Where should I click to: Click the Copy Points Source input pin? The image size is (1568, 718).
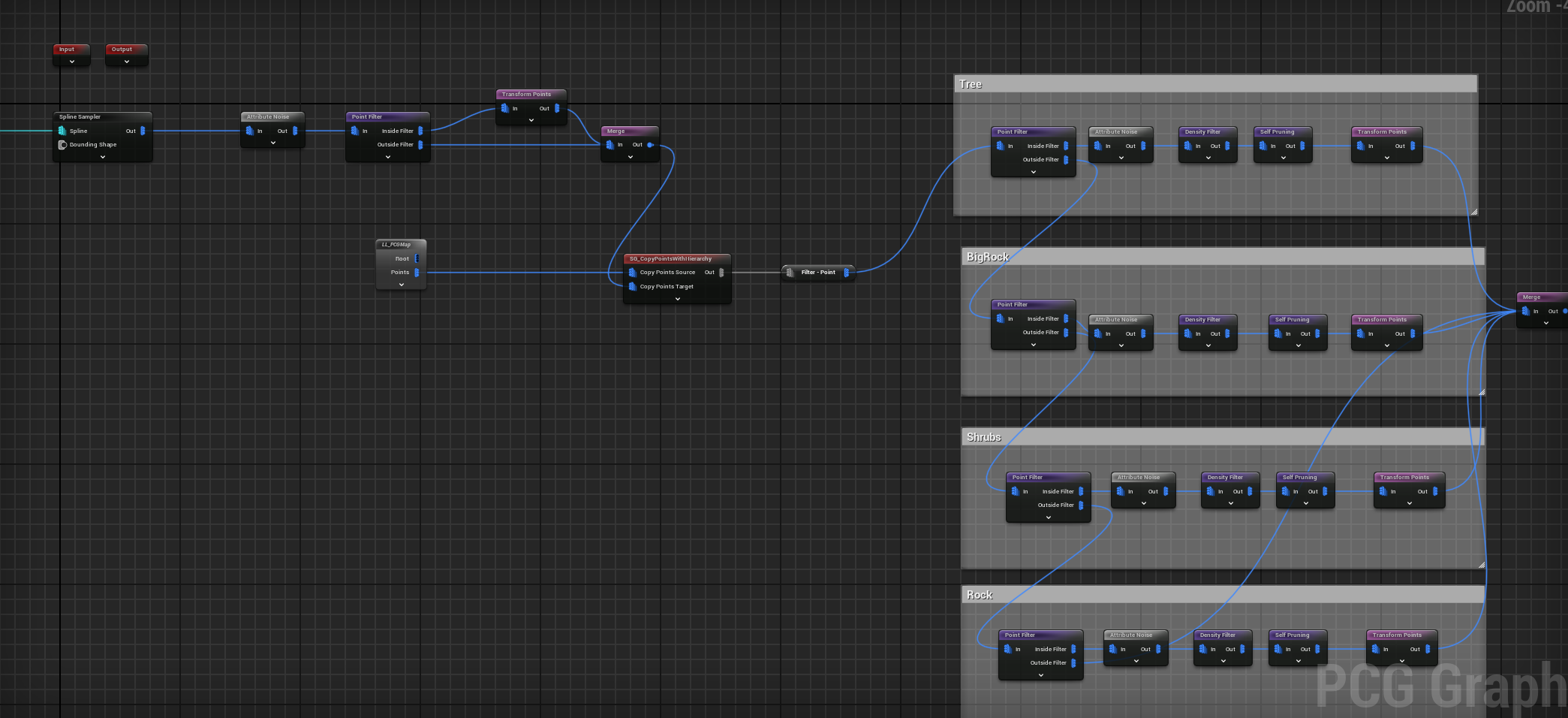[632, 273]
